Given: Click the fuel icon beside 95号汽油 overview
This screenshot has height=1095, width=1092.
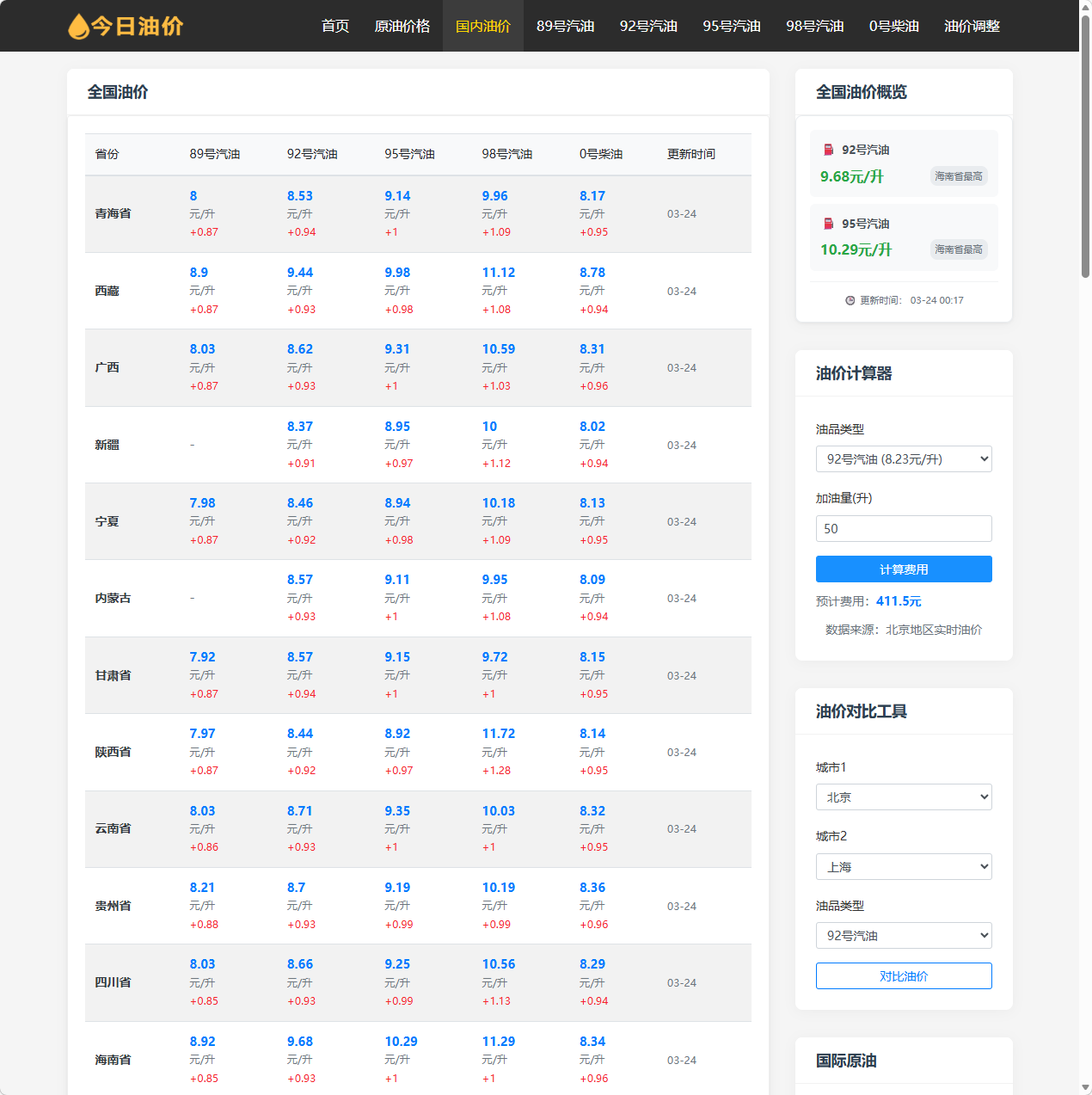Looking at the screenshot, I should click(828, 224).
